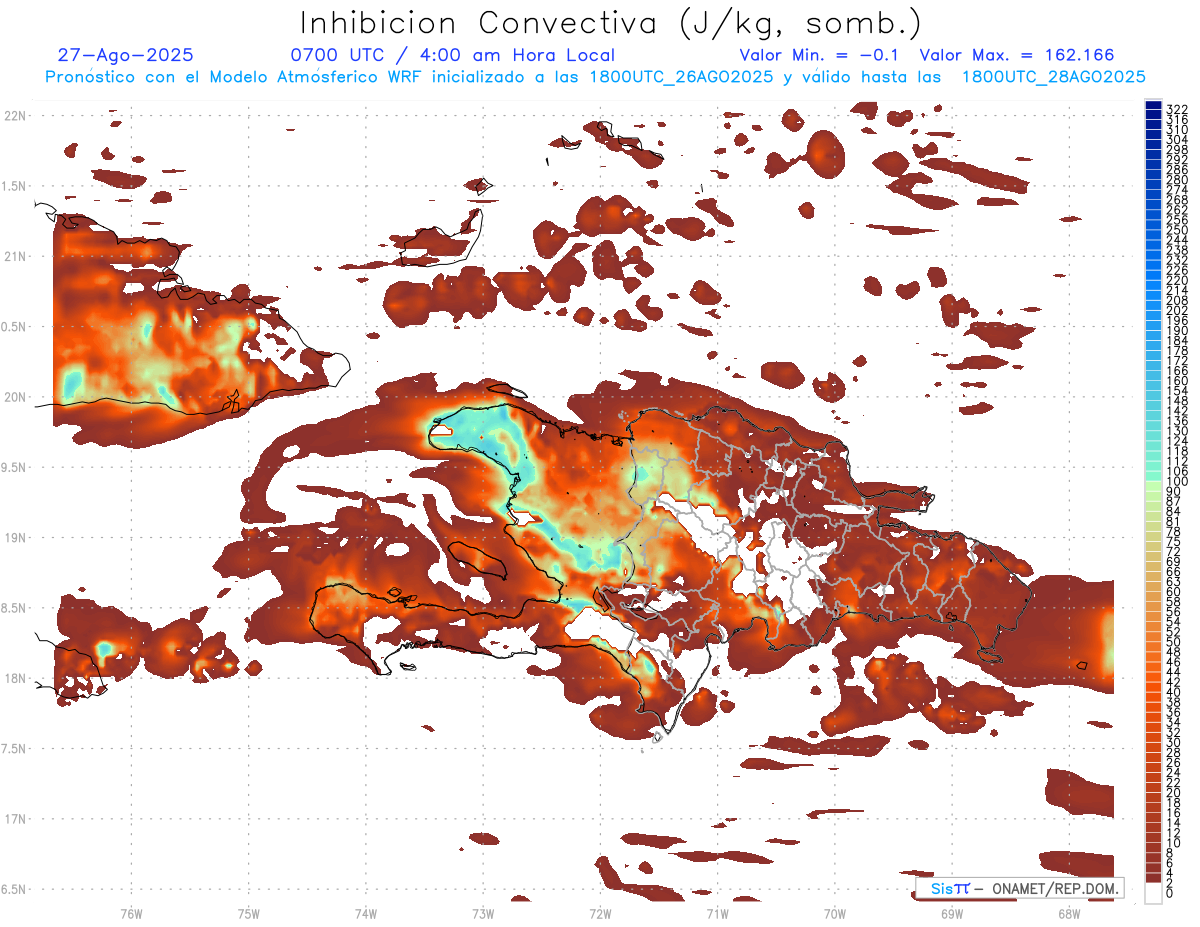Click the '75W' longitude label

tap(249, 914)
